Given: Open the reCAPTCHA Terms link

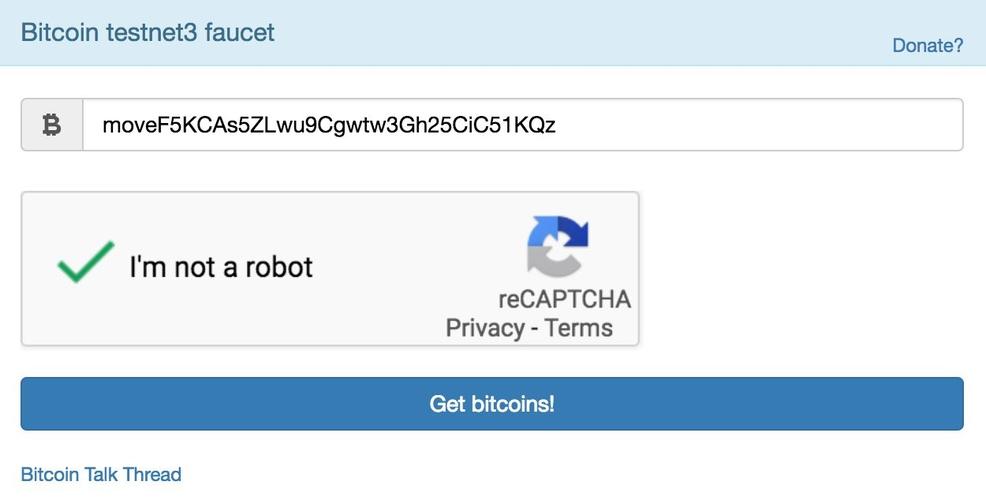Looking at the screenshot, I should point(579,328).
